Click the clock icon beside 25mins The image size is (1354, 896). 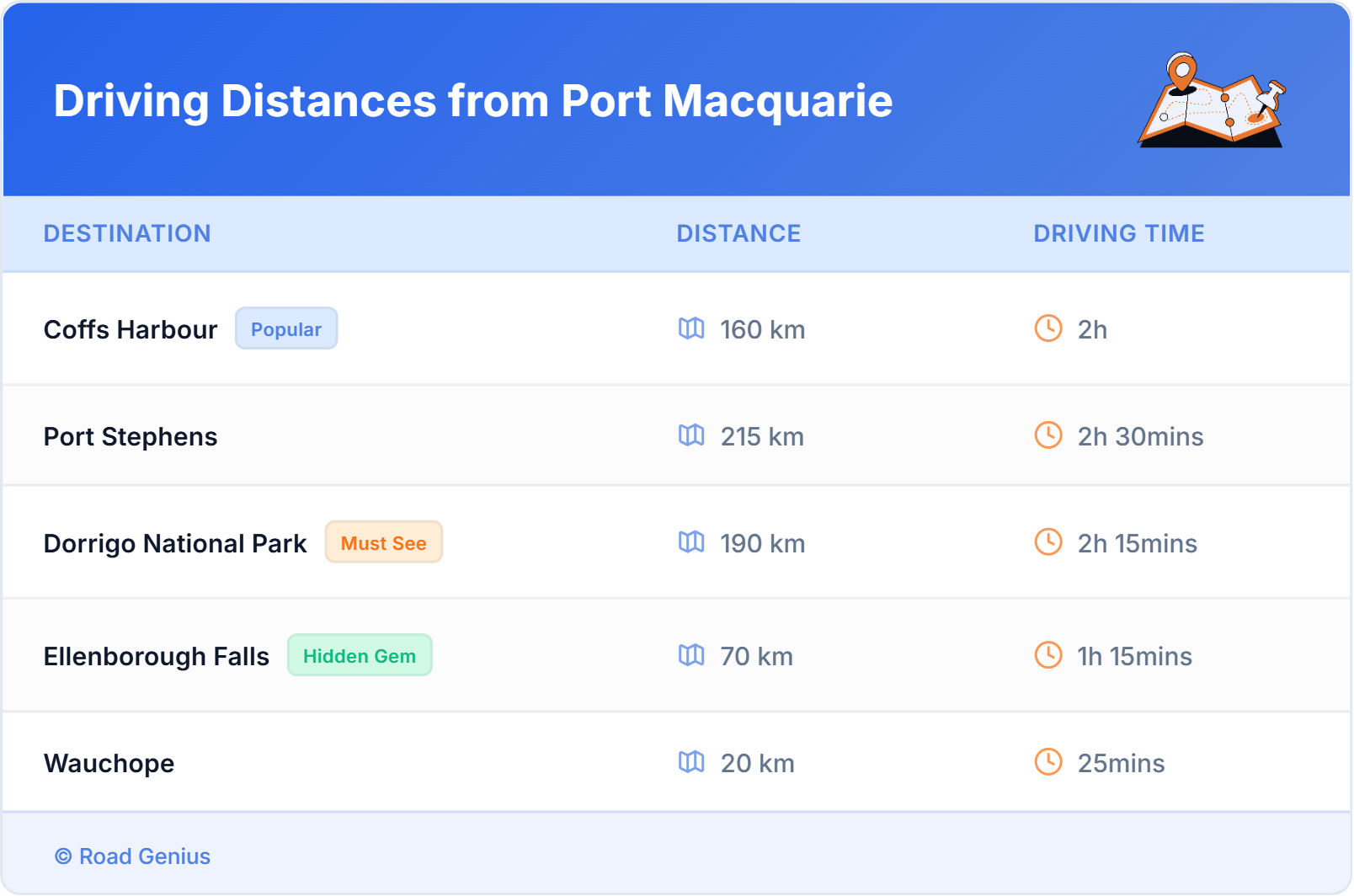point(1047,763)
